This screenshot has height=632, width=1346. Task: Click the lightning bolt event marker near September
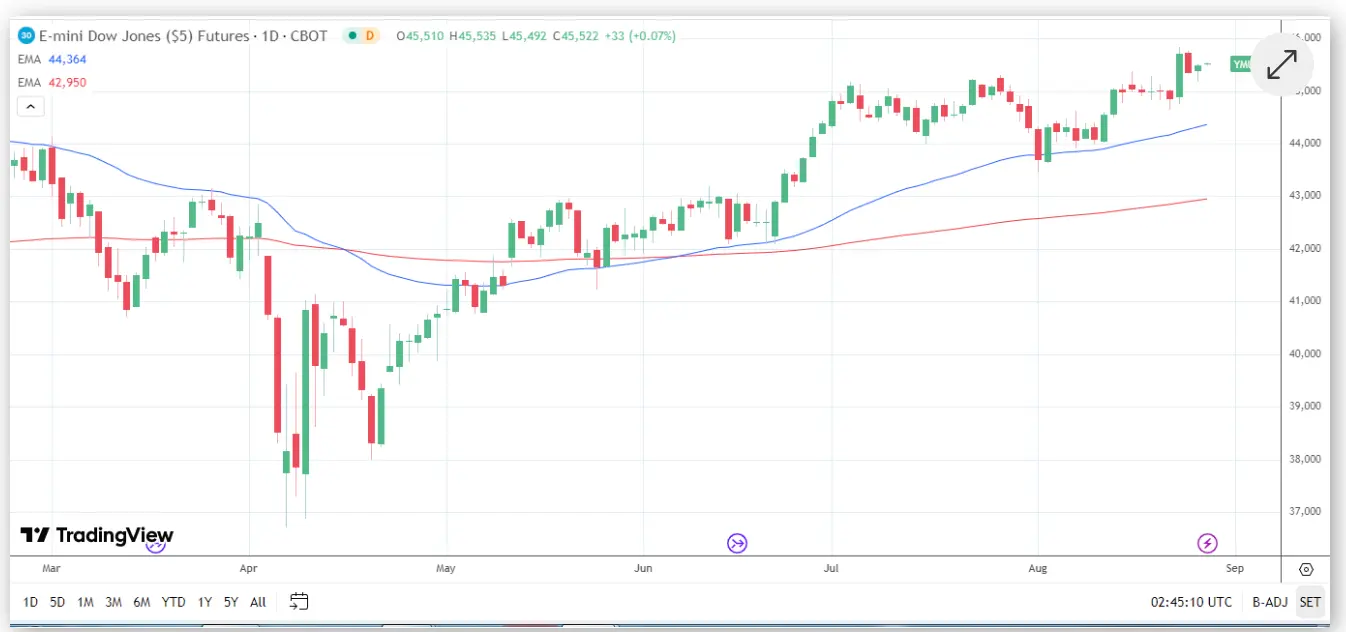pyautogui.click(x=1207, y=543)
